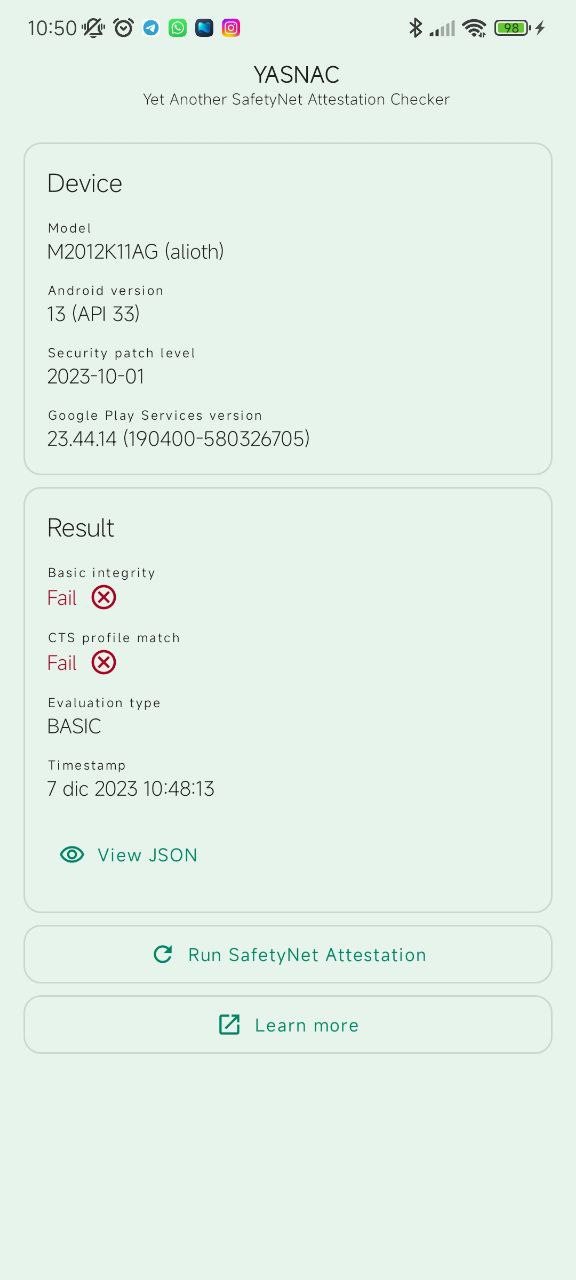Tap the refresh icon on Run SafetyNet Attestation
The width and height of the screenshot is (576, 1280).
(x=163, y=954)
